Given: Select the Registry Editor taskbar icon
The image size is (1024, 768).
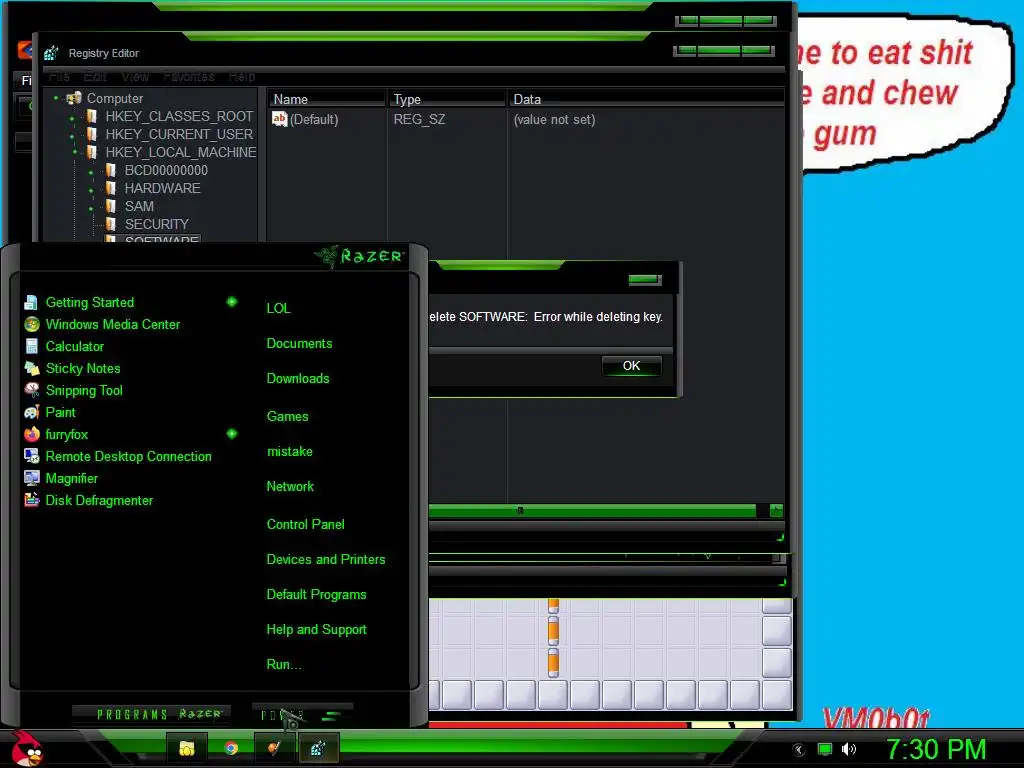Looking at the screenshot, I should coord(318,748).
